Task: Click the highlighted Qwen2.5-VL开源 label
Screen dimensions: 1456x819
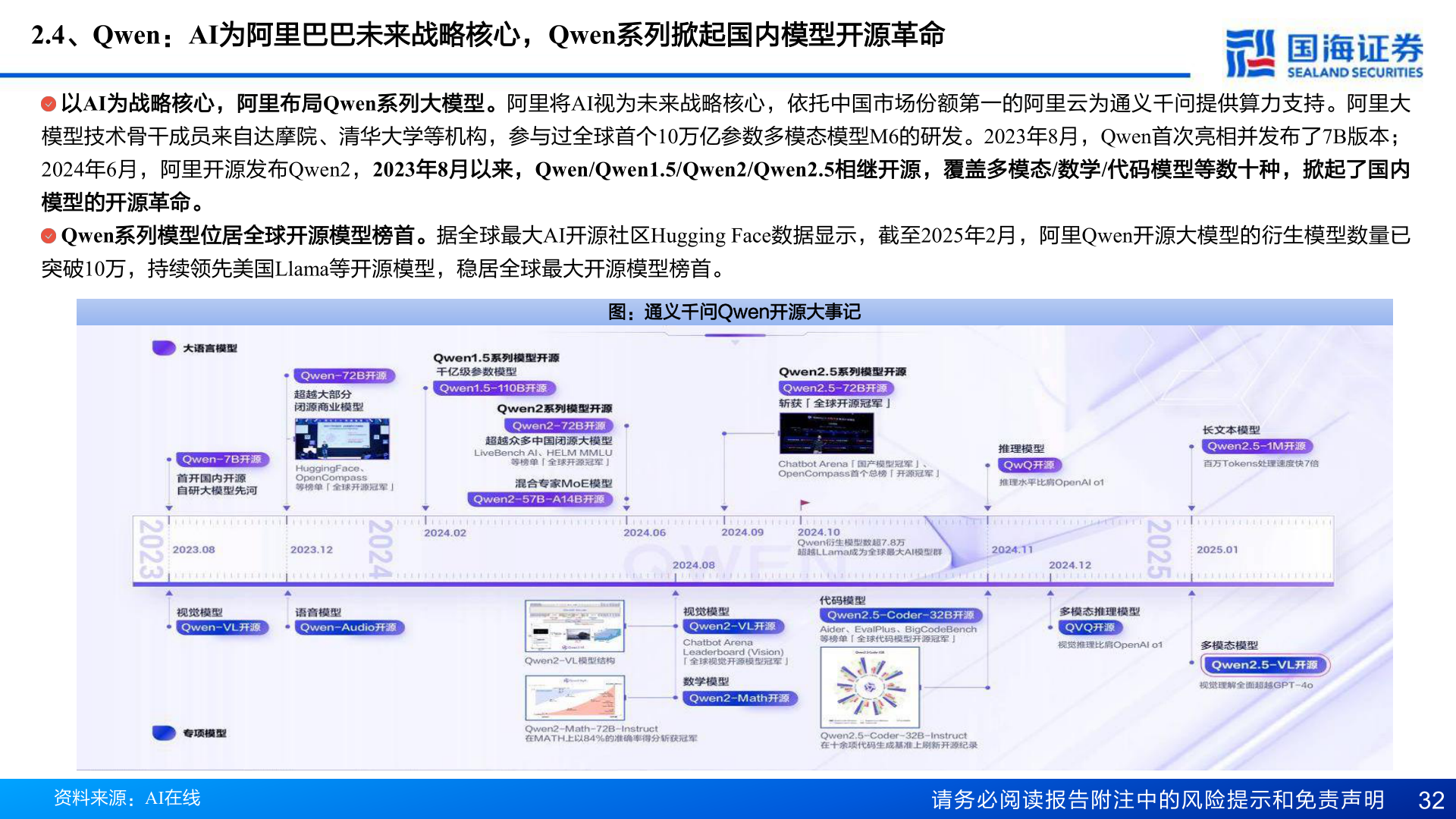Action: coord(1264,665)
